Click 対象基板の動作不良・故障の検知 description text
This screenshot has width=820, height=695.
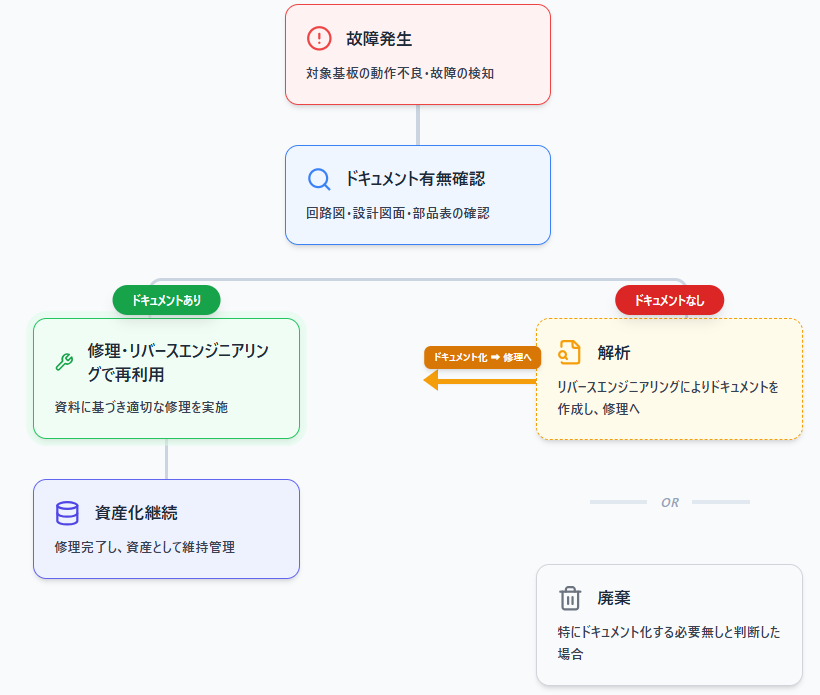(x=400, y=74)
